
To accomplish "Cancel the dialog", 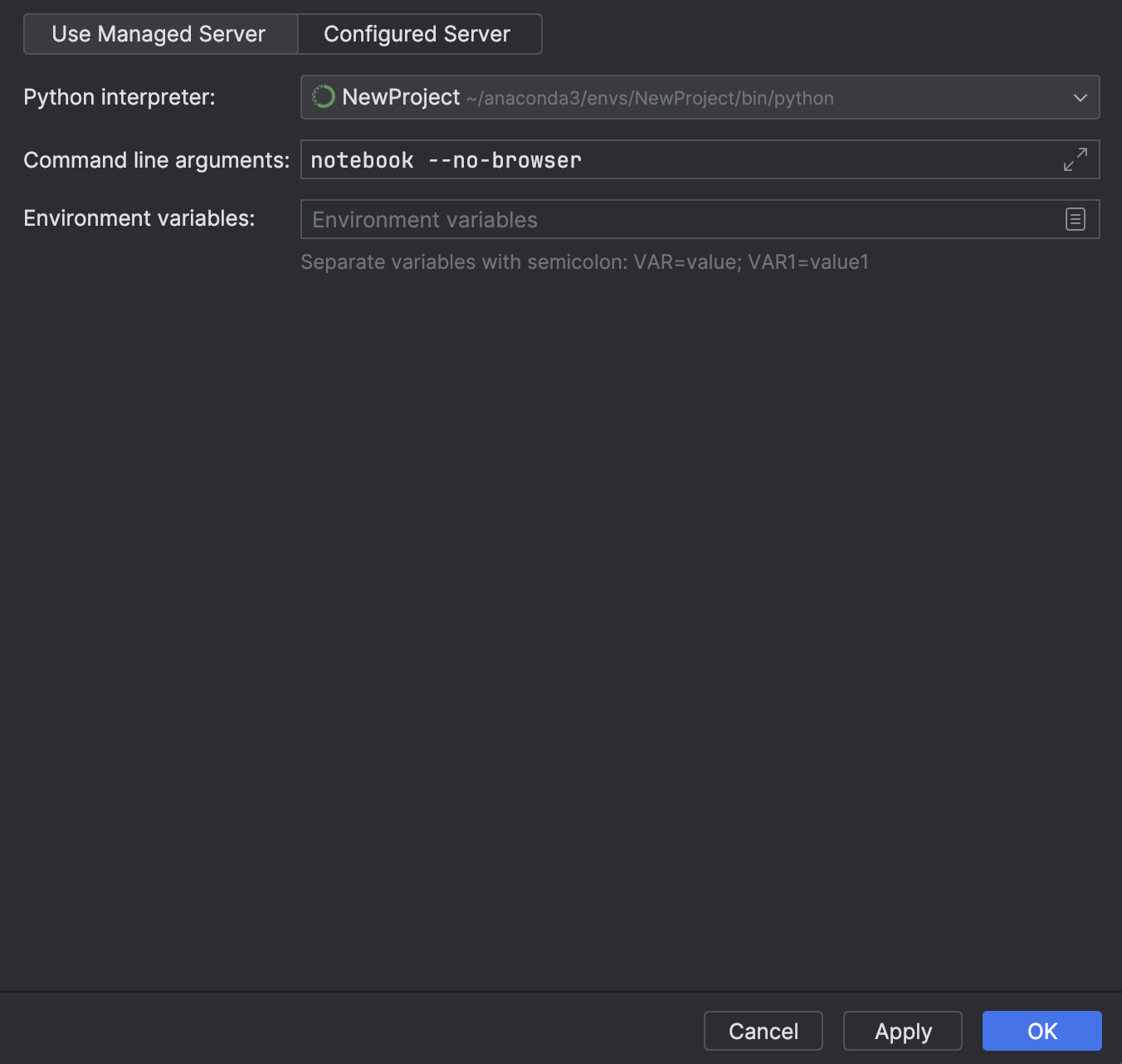I will pos(763,1031).
